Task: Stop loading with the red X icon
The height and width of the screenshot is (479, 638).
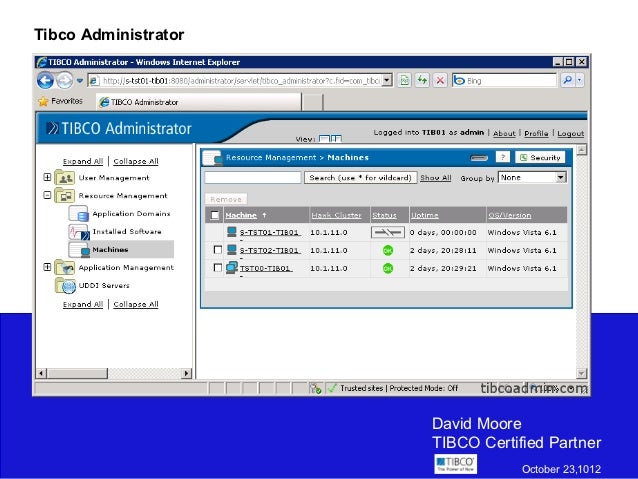Action: (x=440, y=80)
